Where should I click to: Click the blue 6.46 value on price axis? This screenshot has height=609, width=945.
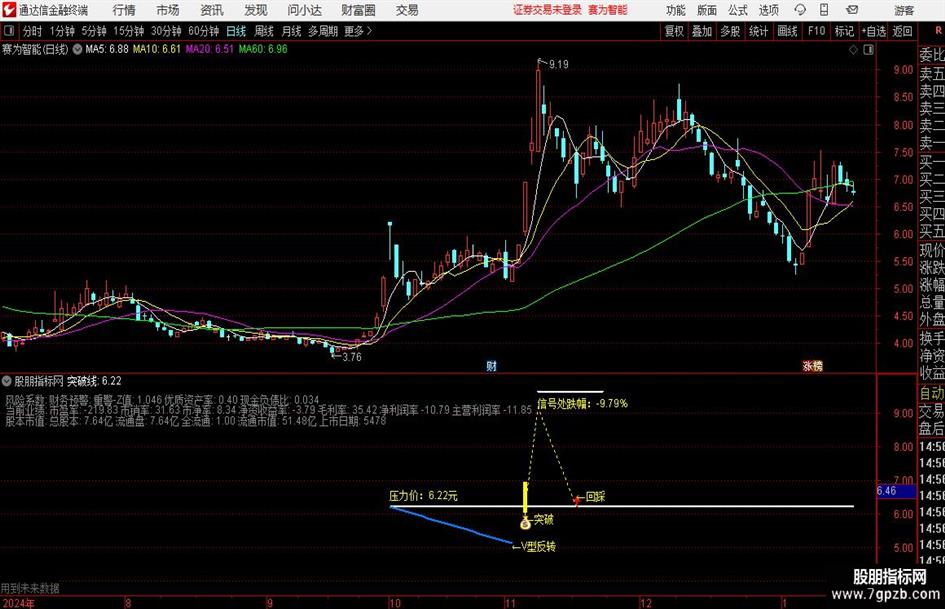point(895,491)
